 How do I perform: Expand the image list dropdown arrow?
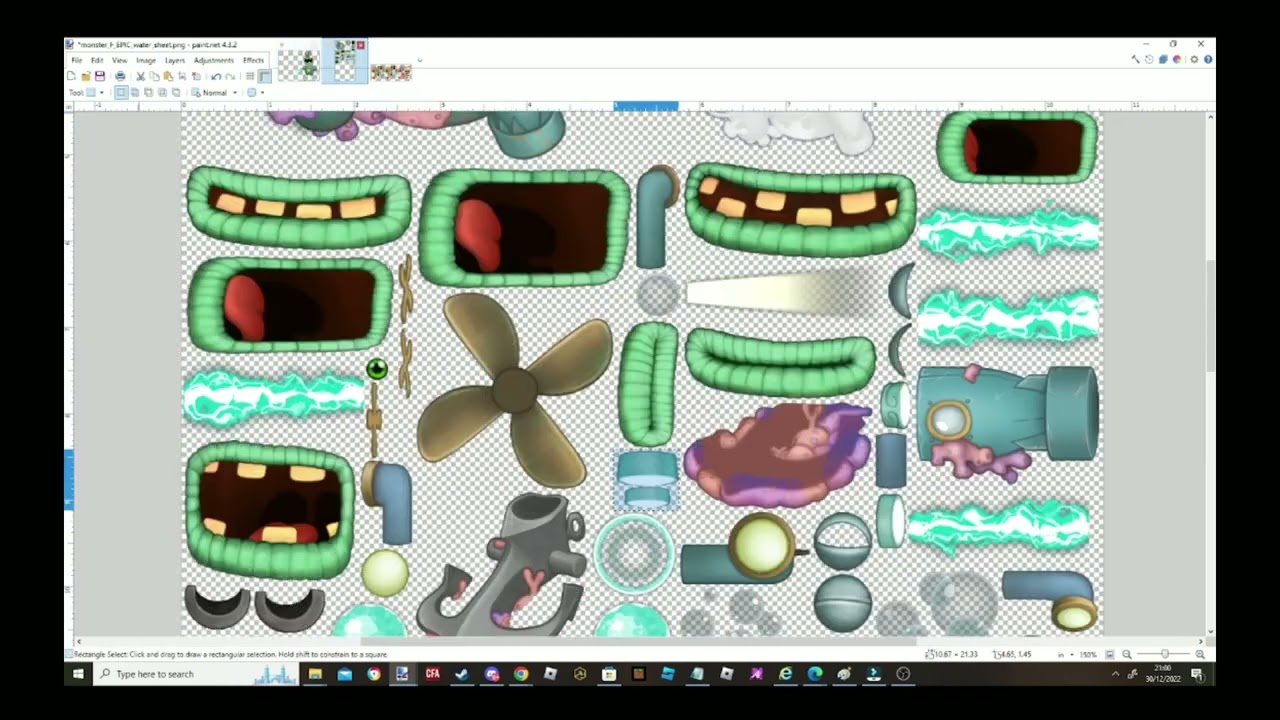(420, 60)
